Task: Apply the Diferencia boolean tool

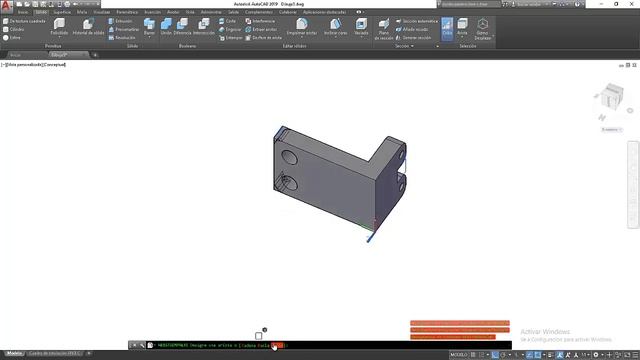Action: (182, 27)
